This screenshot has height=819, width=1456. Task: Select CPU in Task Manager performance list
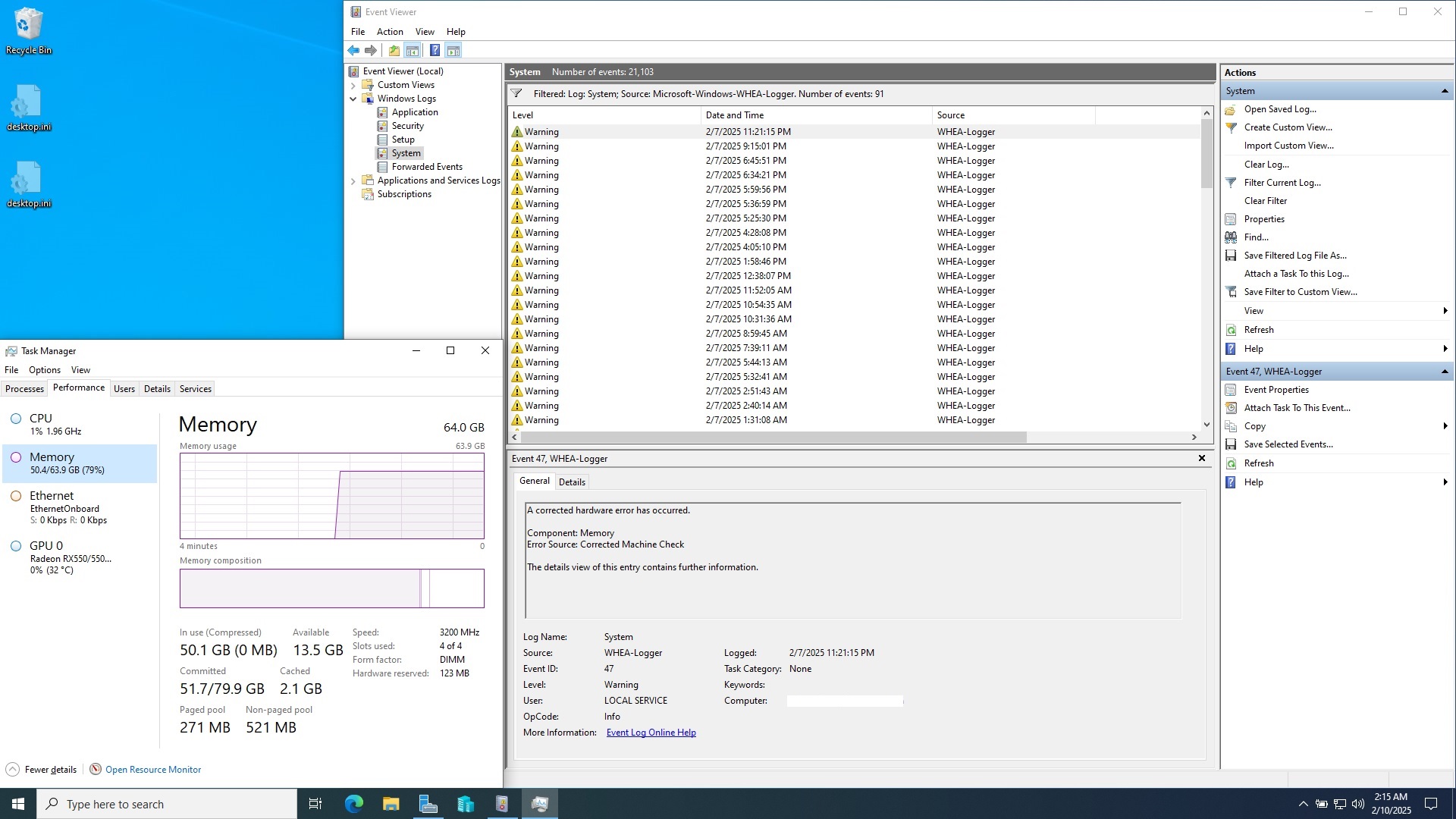[80, 424]
